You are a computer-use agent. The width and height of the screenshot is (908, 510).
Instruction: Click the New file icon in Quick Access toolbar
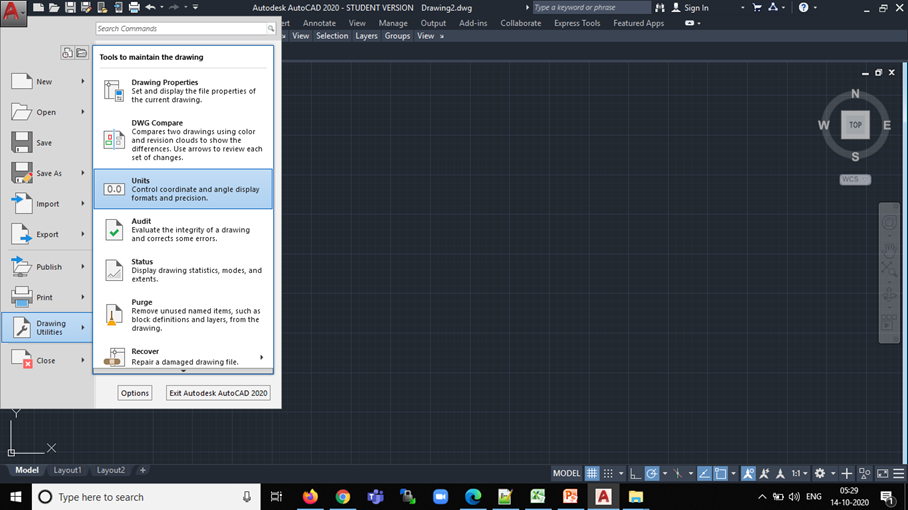pyautogui.click(x=38, y=8)
